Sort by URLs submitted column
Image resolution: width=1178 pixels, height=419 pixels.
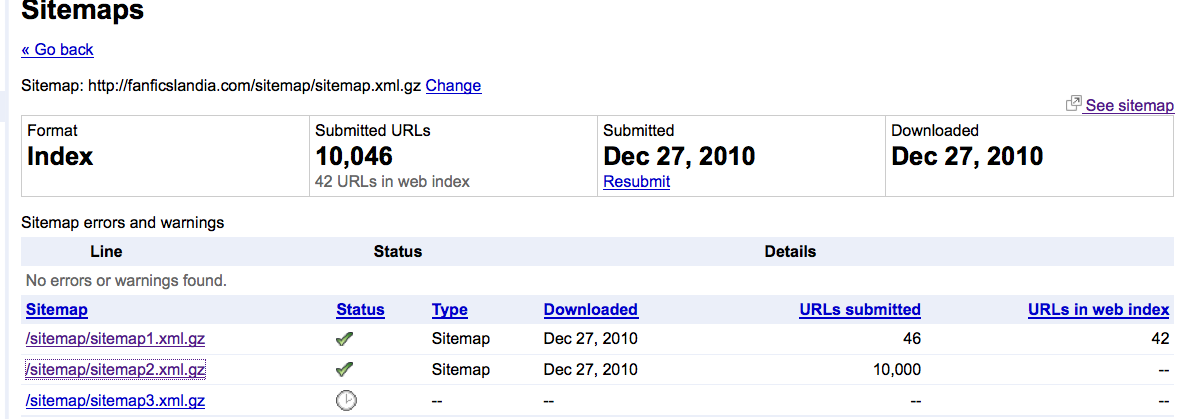[x=859, y=310]
